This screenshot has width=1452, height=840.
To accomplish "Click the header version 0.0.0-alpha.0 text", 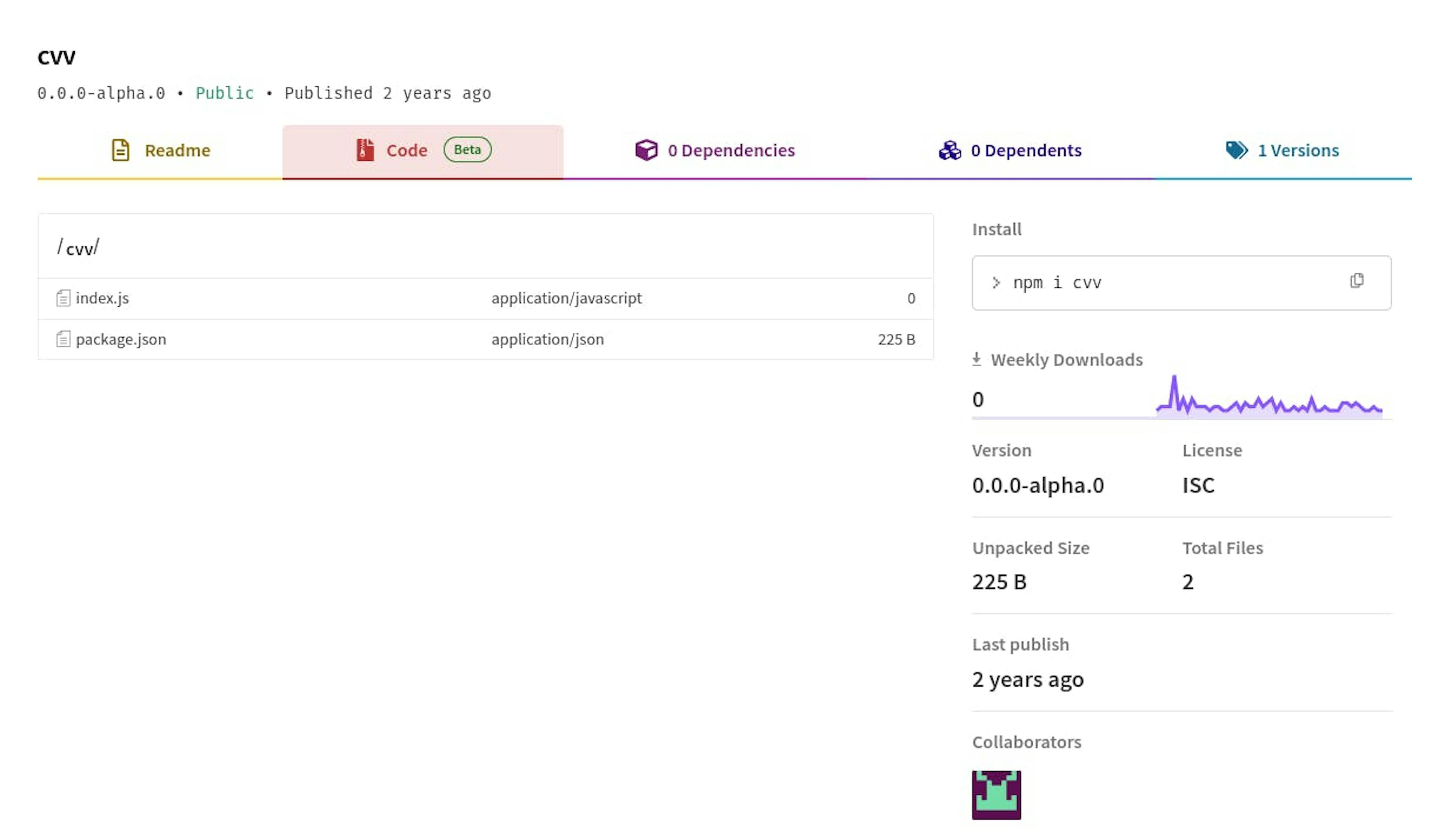I will coord(101,93).
